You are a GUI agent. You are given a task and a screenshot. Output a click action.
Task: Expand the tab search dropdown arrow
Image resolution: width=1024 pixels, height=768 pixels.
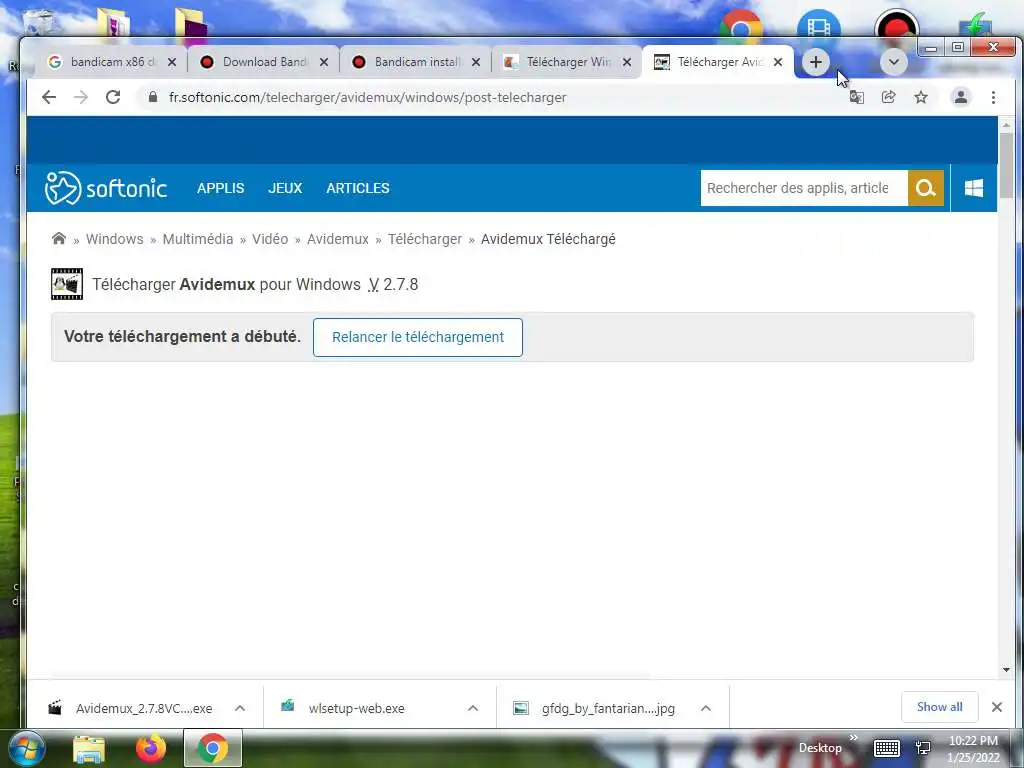click(x=893, y=62)
